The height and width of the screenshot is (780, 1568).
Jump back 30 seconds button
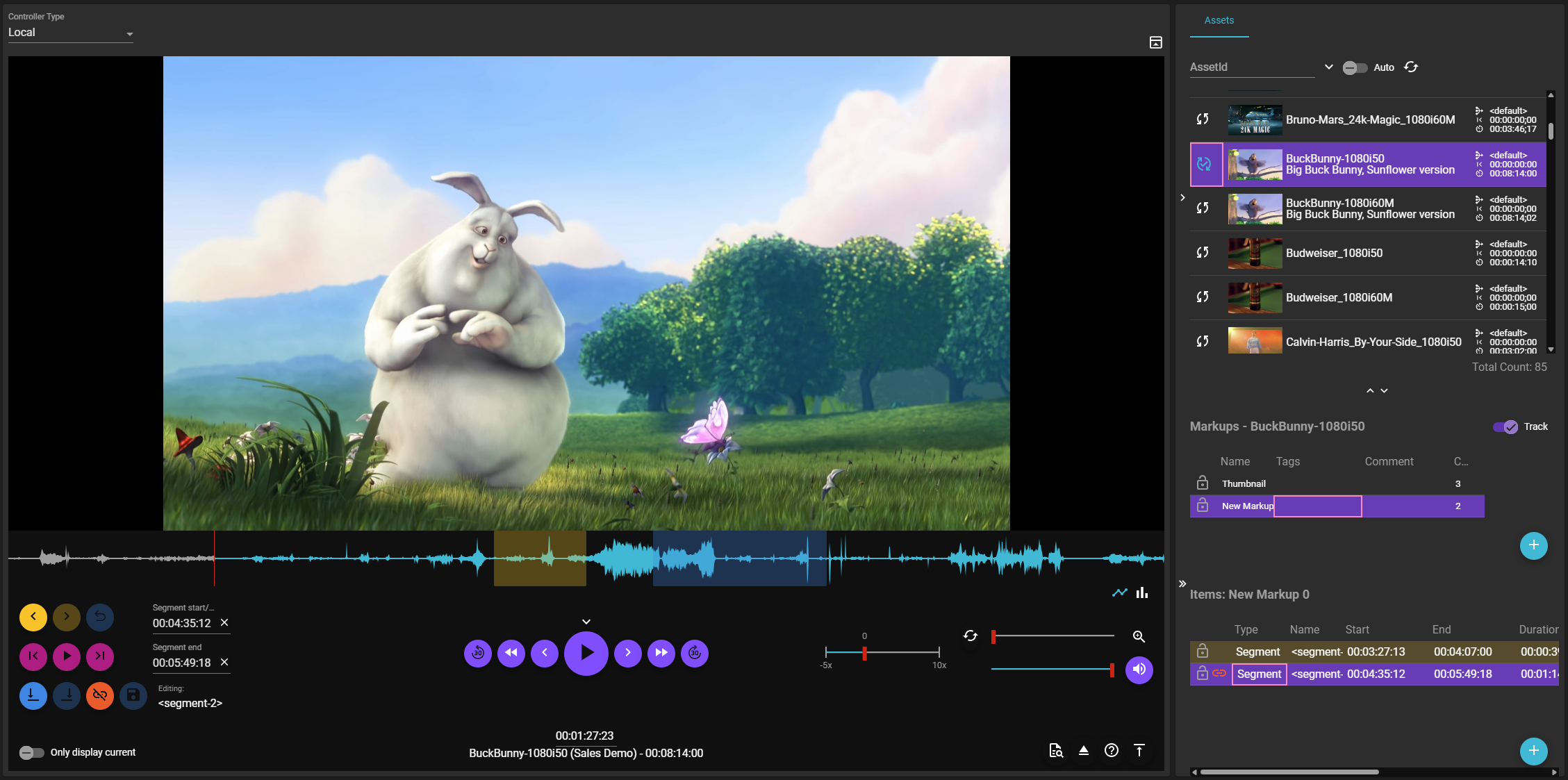478,652
